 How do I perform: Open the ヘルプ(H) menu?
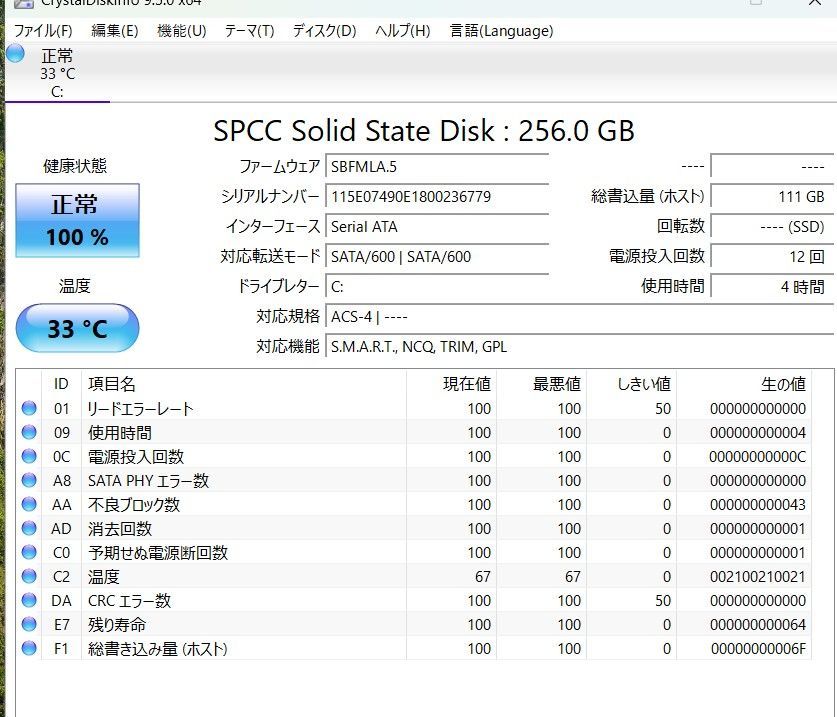(x=402, y=31)
